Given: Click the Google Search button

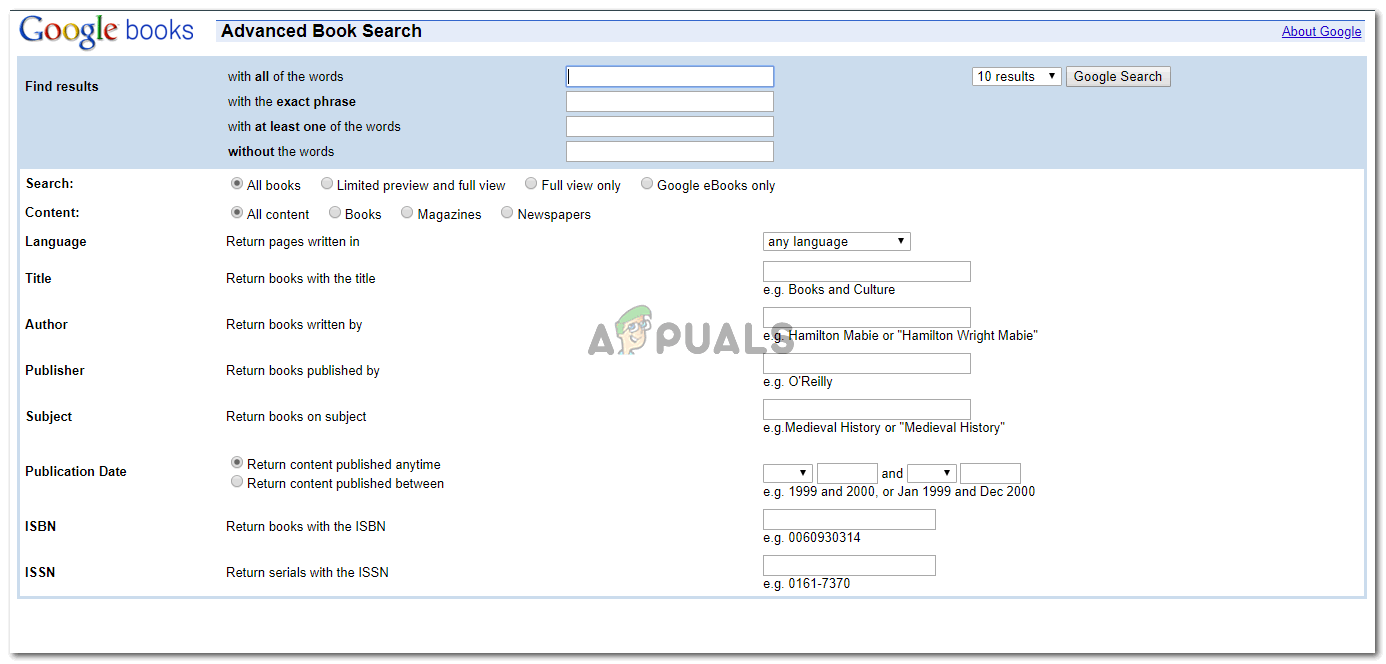Looking at the screenshot, I should point(1118,77).
